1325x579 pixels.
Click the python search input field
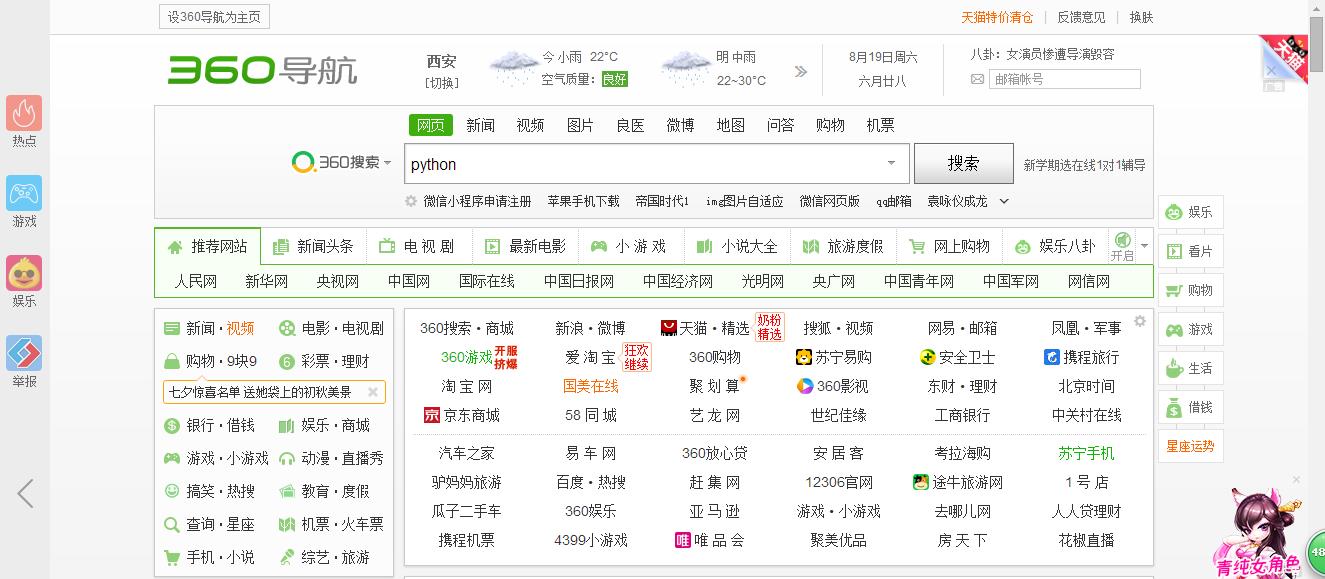657,164
